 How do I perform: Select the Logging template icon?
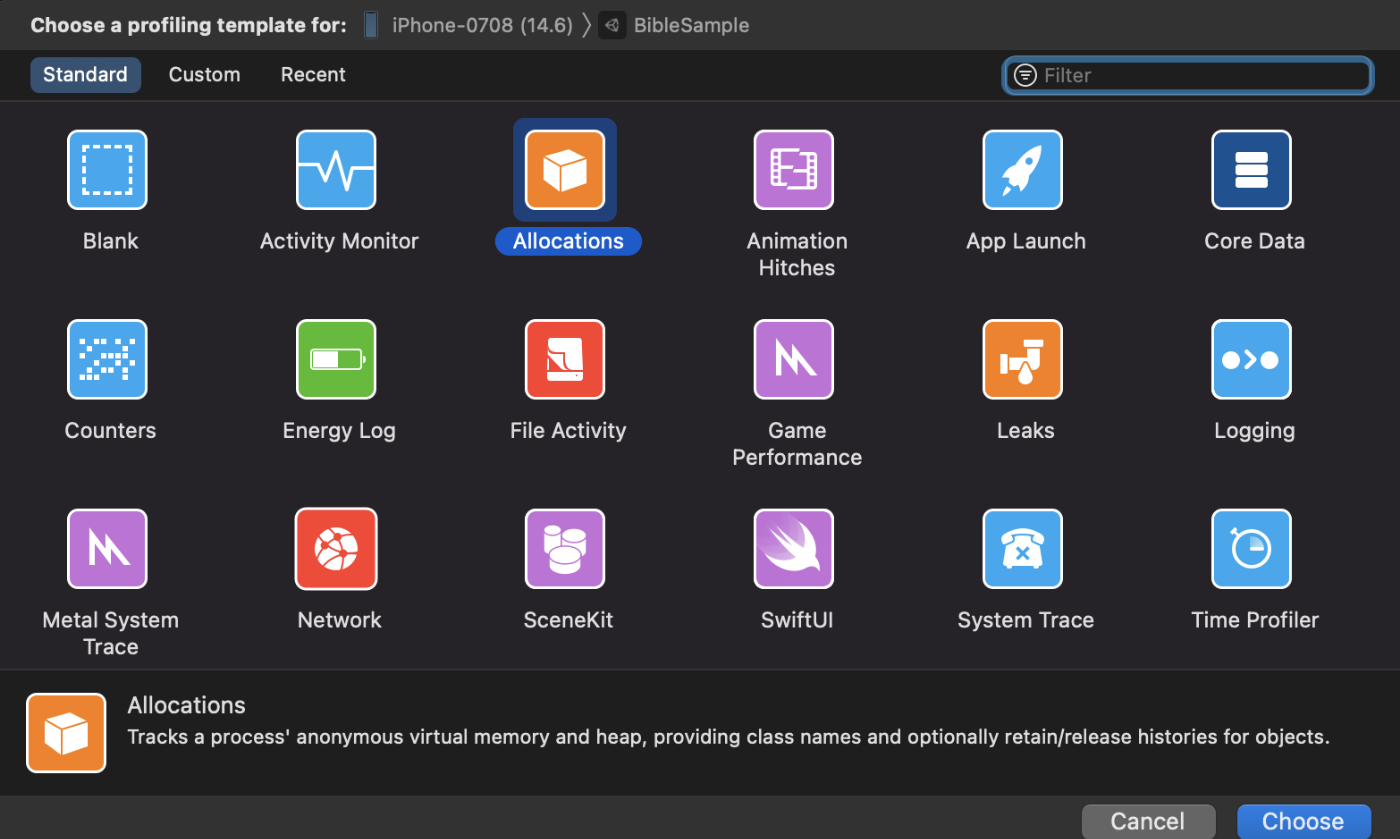(1251, 359)
